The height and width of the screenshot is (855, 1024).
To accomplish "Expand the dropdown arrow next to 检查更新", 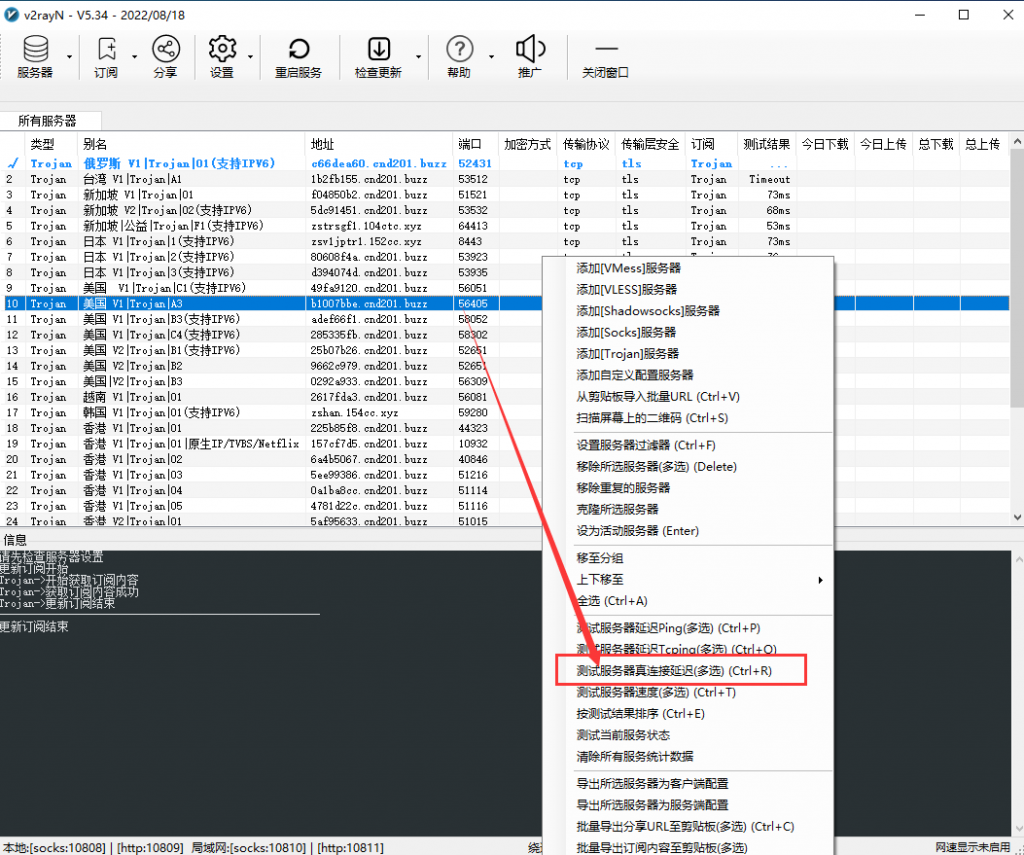I will (418, 57).
